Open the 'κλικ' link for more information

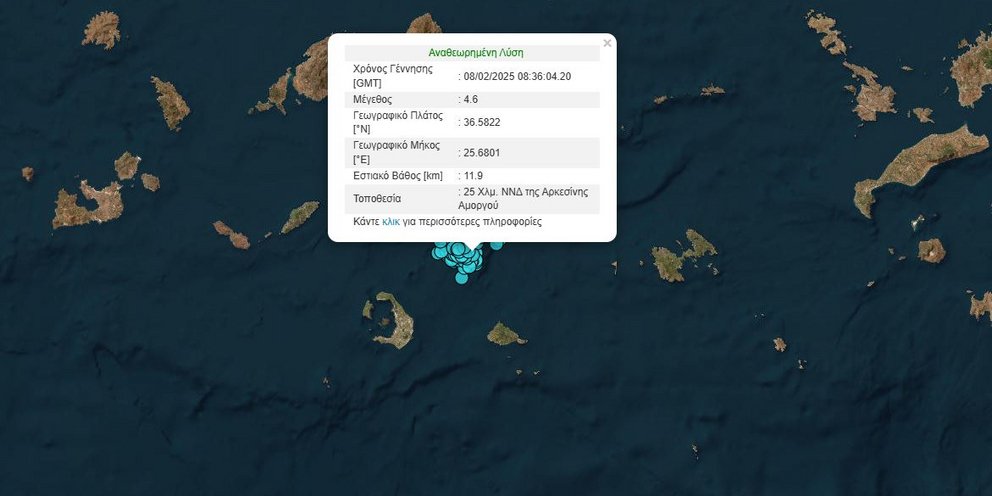click(391, 221)
